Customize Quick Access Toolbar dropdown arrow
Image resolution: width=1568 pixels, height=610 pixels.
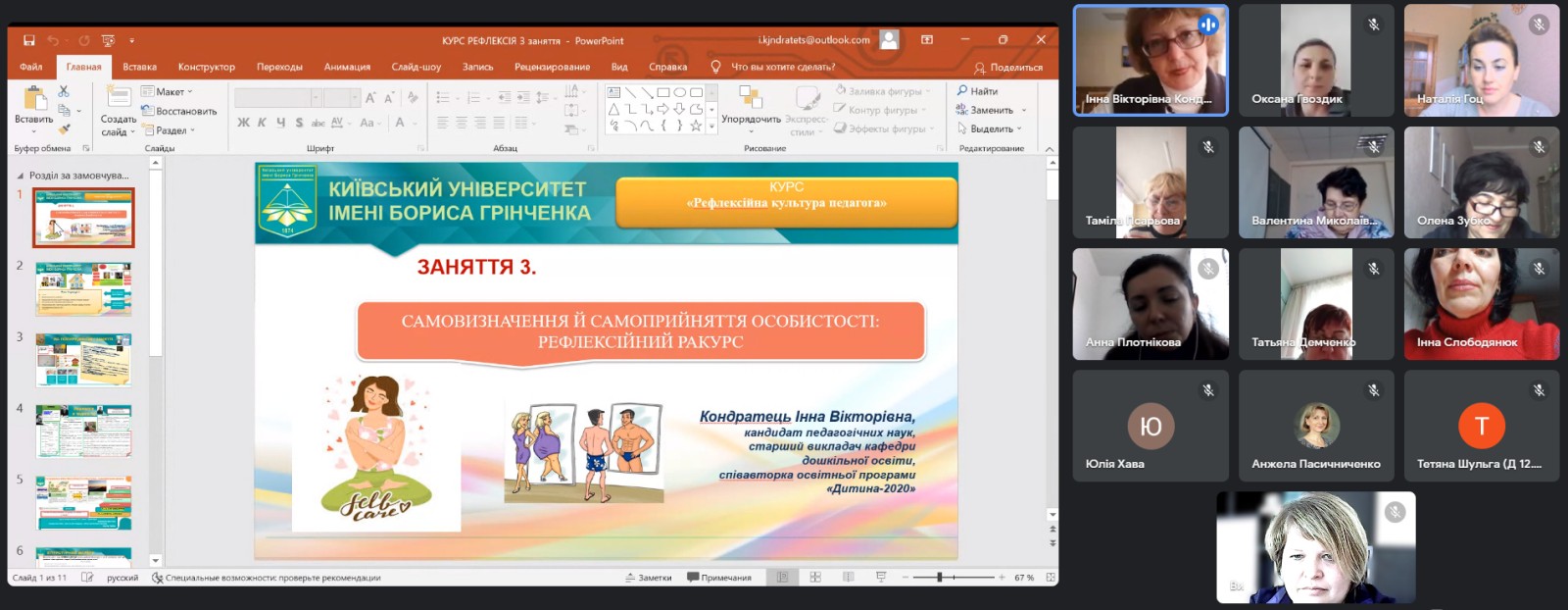pyautogui.click(x=131, y=40)
